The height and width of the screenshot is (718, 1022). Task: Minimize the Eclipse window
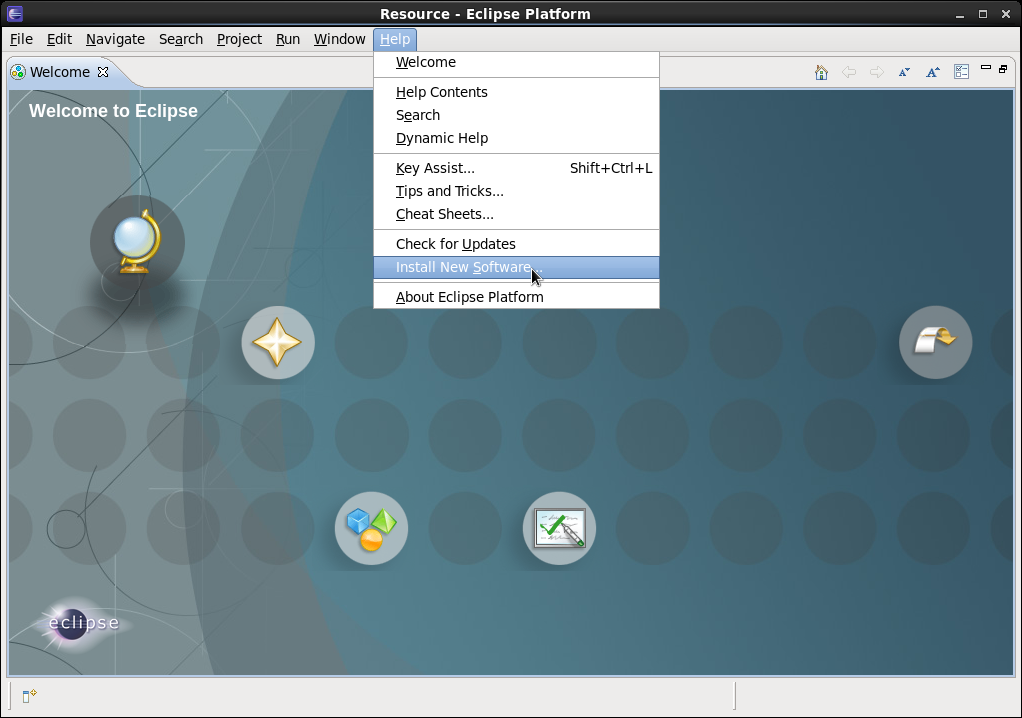click(960, 14)
